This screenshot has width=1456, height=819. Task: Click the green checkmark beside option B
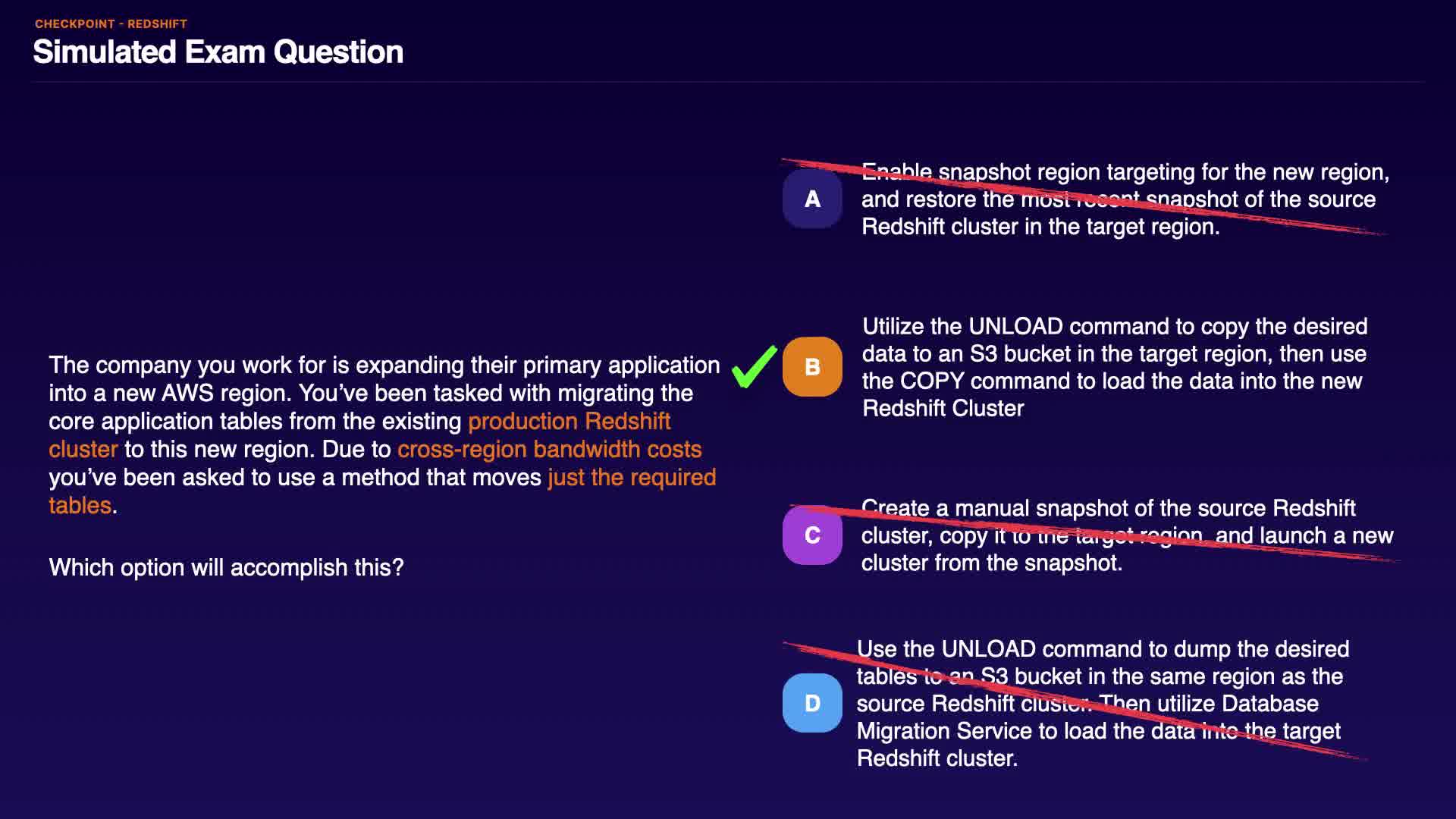point(754,367)
